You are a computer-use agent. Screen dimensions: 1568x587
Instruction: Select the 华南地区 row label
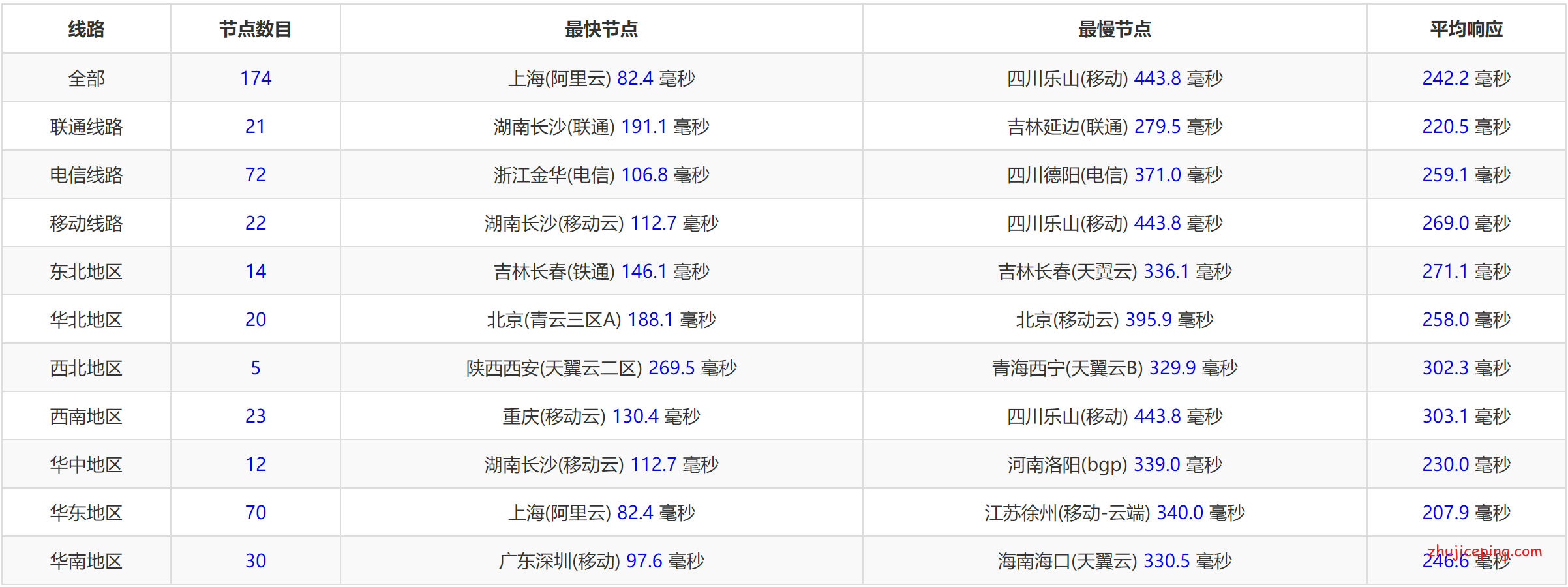86,561
